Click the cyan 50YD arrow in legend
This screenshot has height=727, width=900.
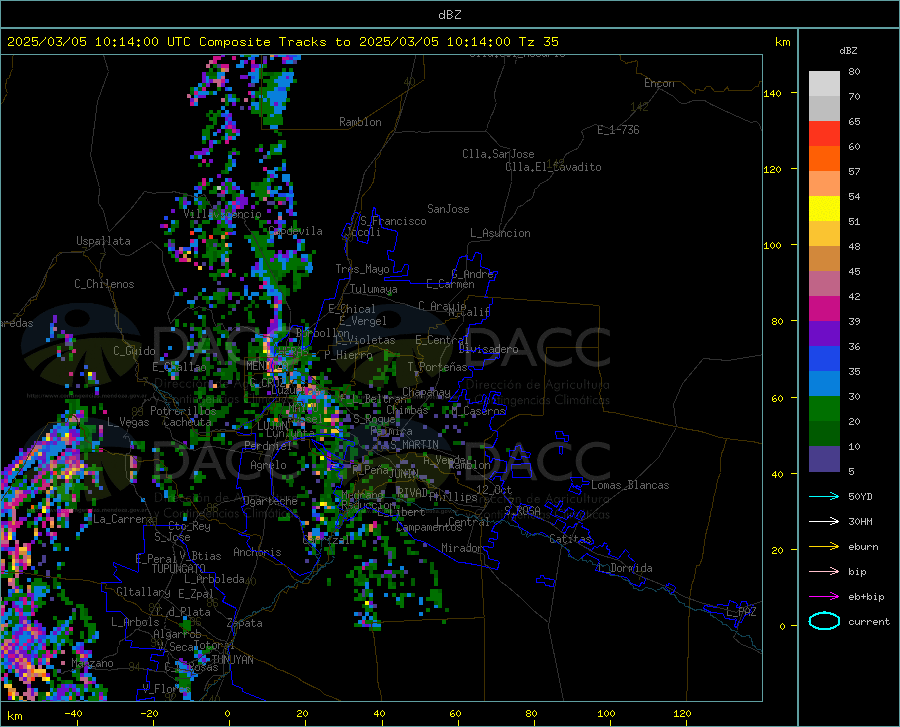[824, 496]
